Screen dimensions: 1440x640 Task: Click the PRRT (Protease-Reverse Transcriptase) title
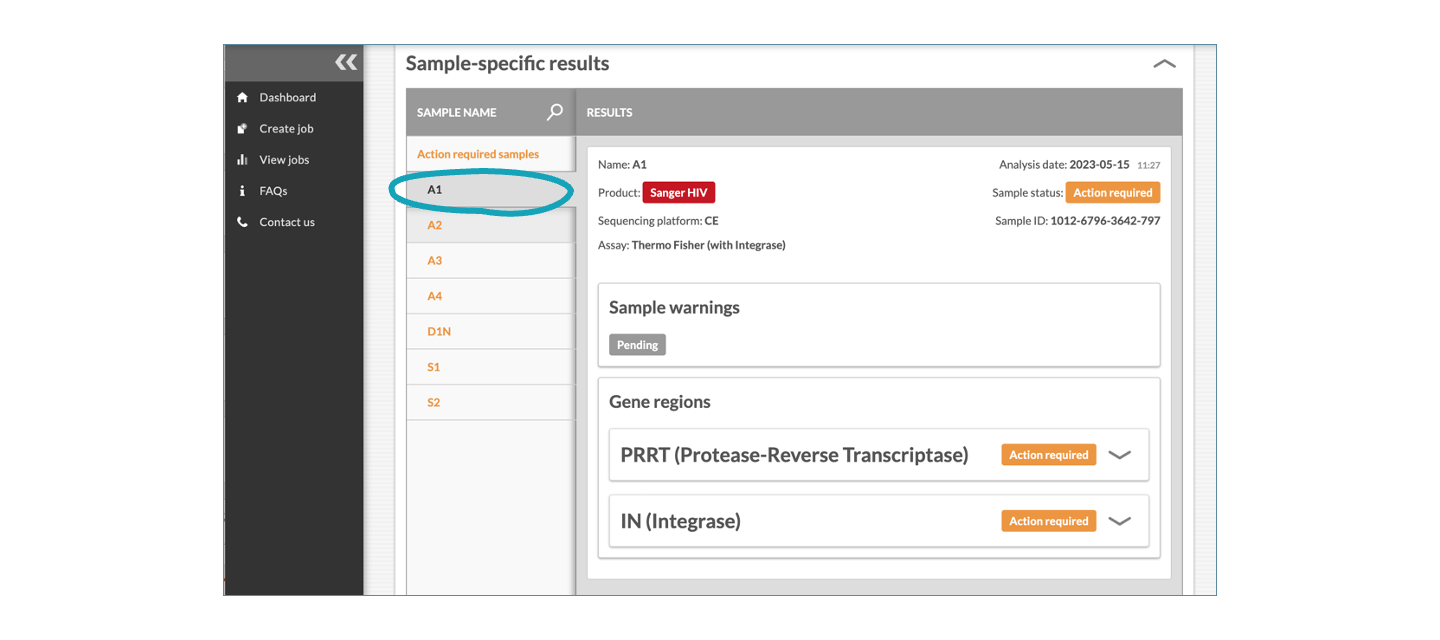coord(794,455)
